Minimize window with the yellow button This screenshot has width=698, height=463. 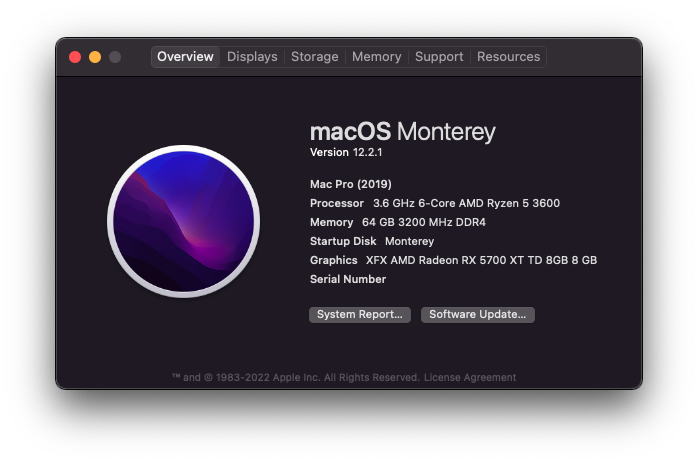pyautogui.click(x=95, y=57)
